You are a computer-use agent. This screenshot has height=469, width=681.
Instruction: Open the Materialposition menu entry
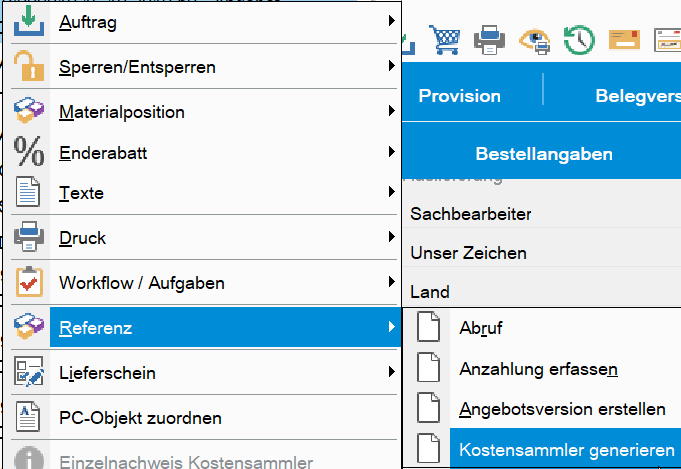pos(122,112)
